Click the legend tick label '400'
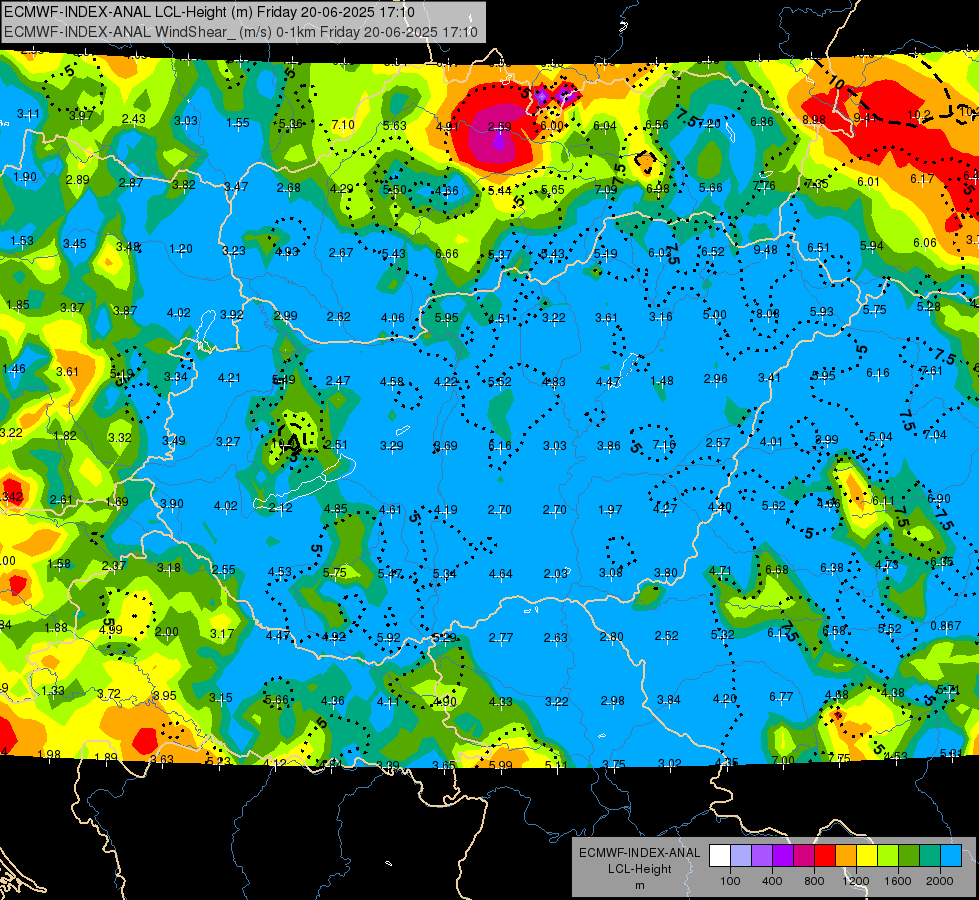The width and height of the screenshot is (979, 900). (772, 881)
